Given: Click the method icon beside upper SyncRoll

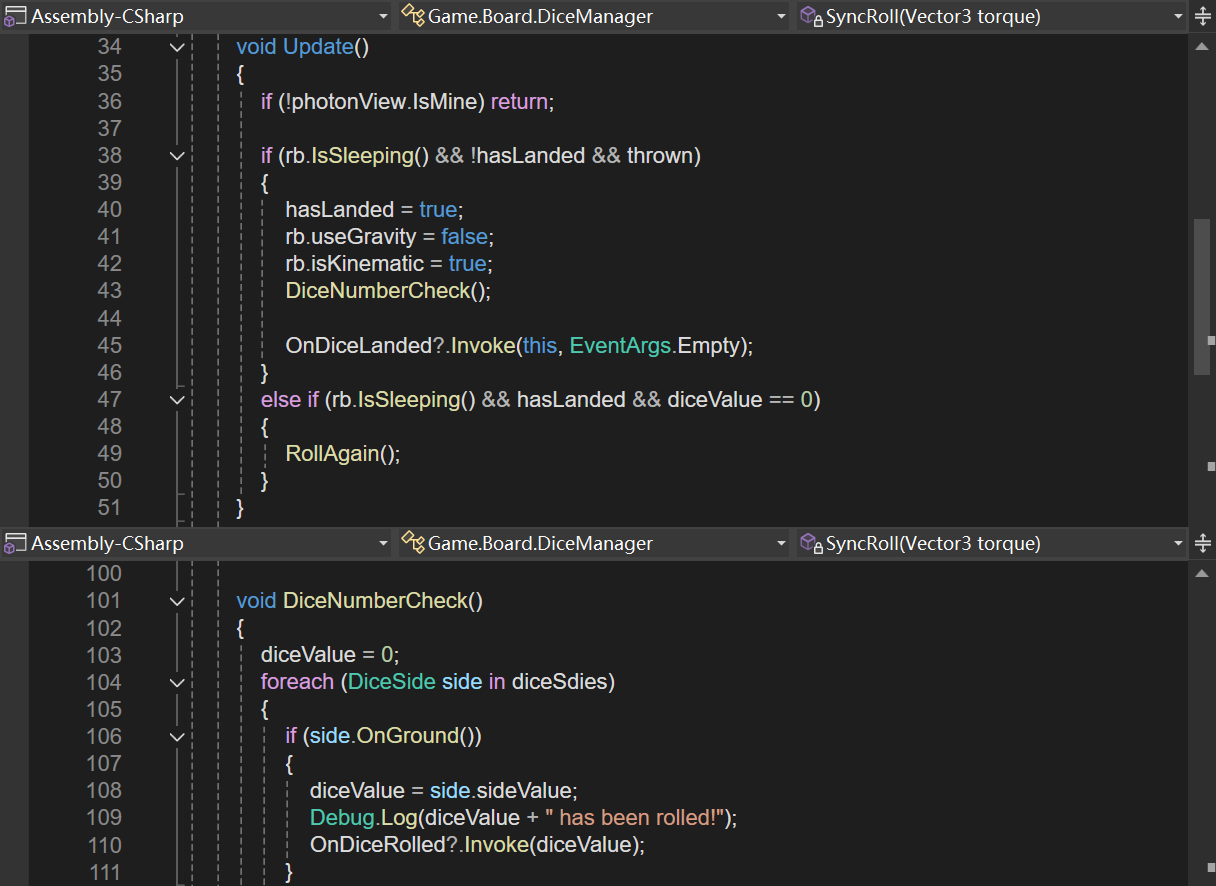Looking at the screenshot, I should tap(810, 16).
